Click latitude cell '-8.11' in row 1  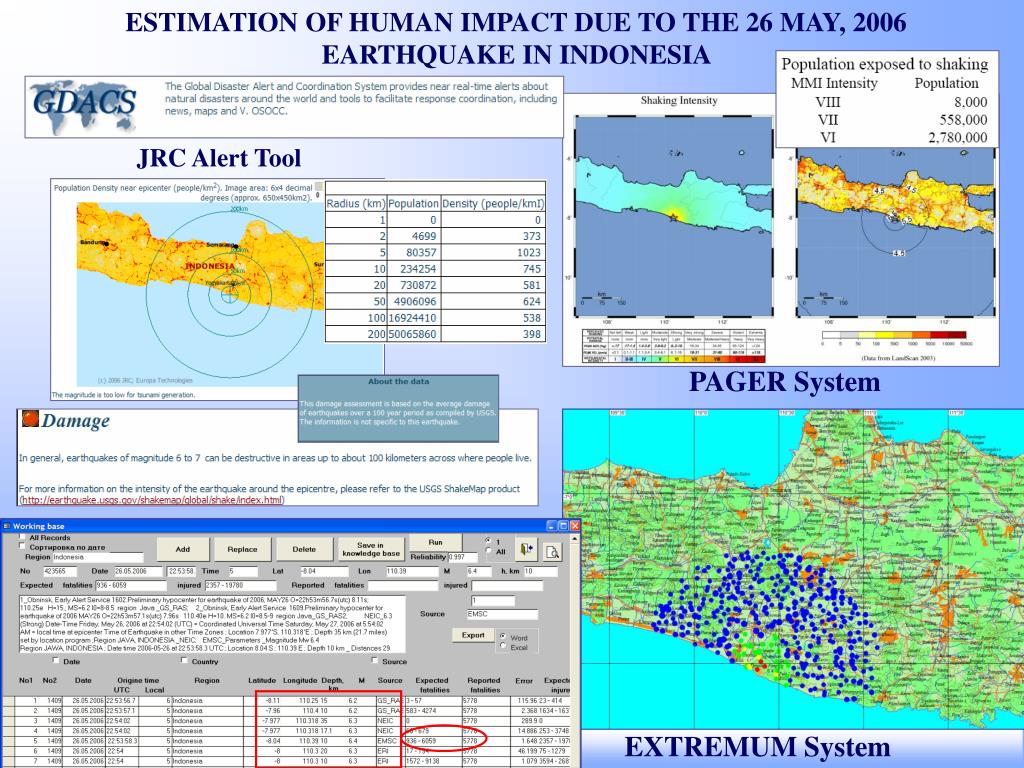272,700
